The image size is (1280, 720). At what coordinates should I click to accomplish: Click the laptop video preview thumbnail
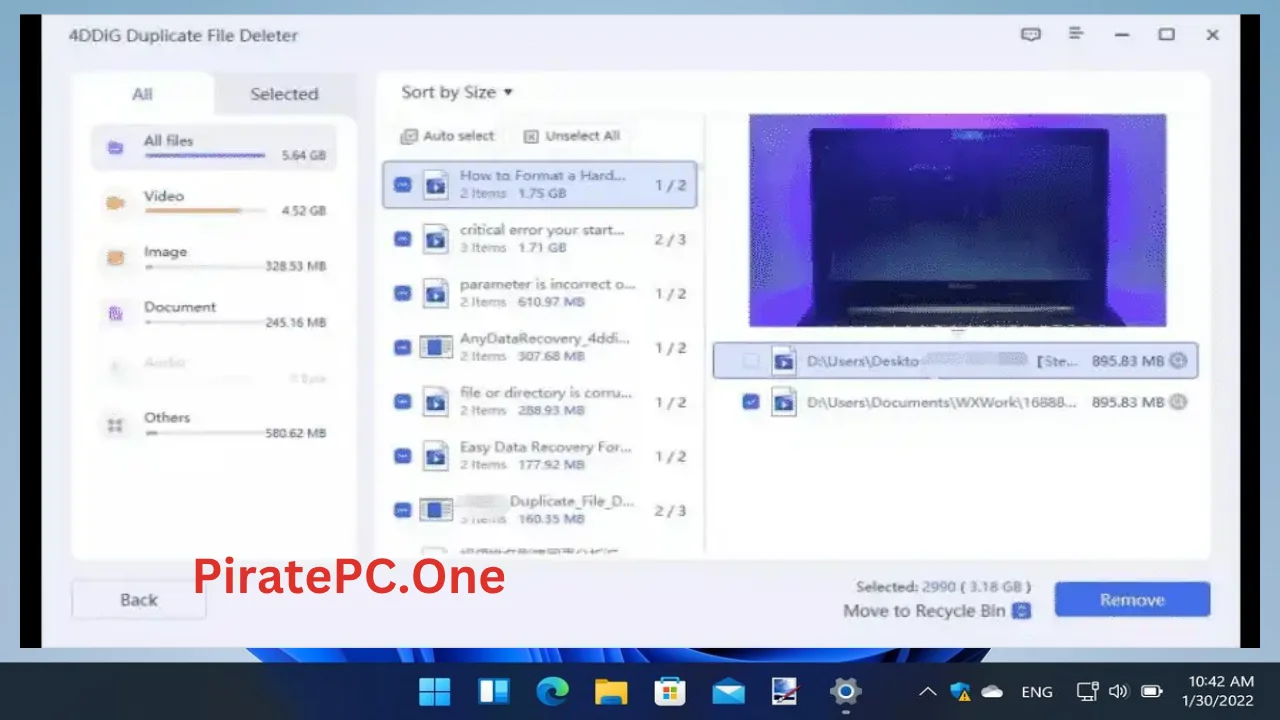(x=957, y=220)
